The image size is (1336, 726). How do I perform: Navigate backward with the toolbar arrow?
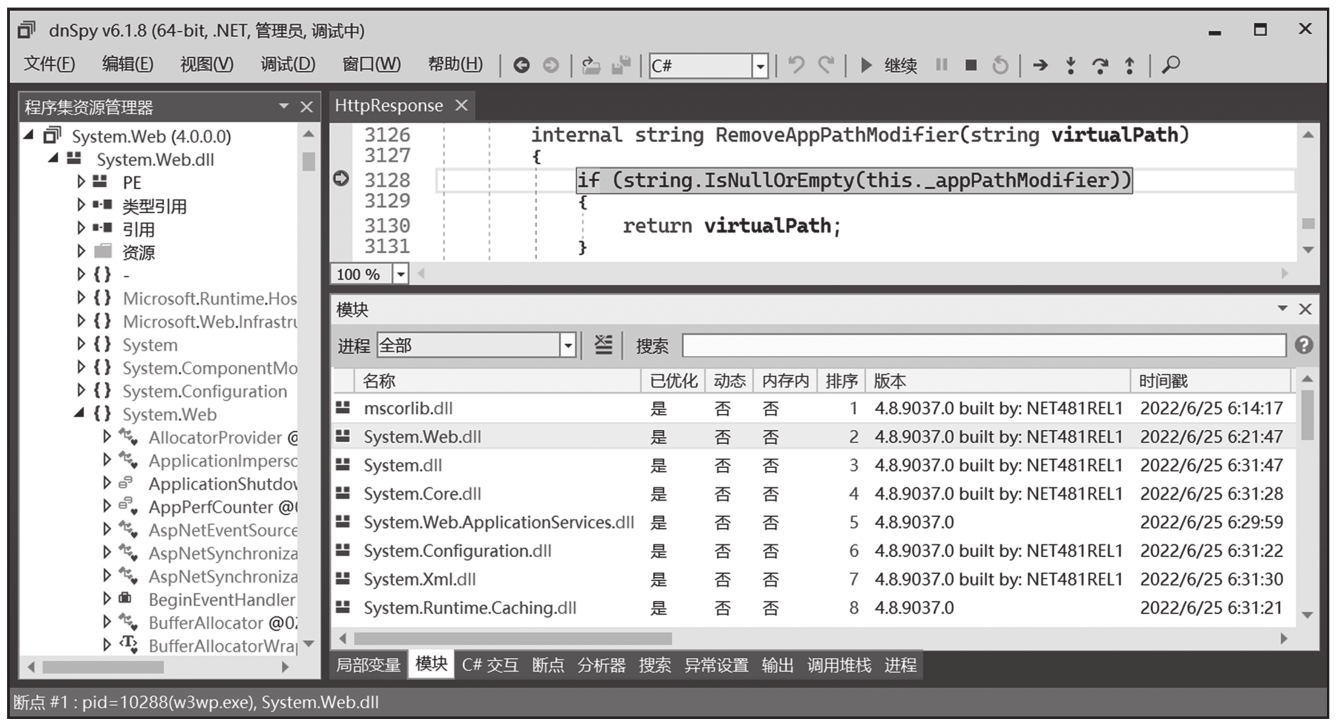(x=521, y=65)
